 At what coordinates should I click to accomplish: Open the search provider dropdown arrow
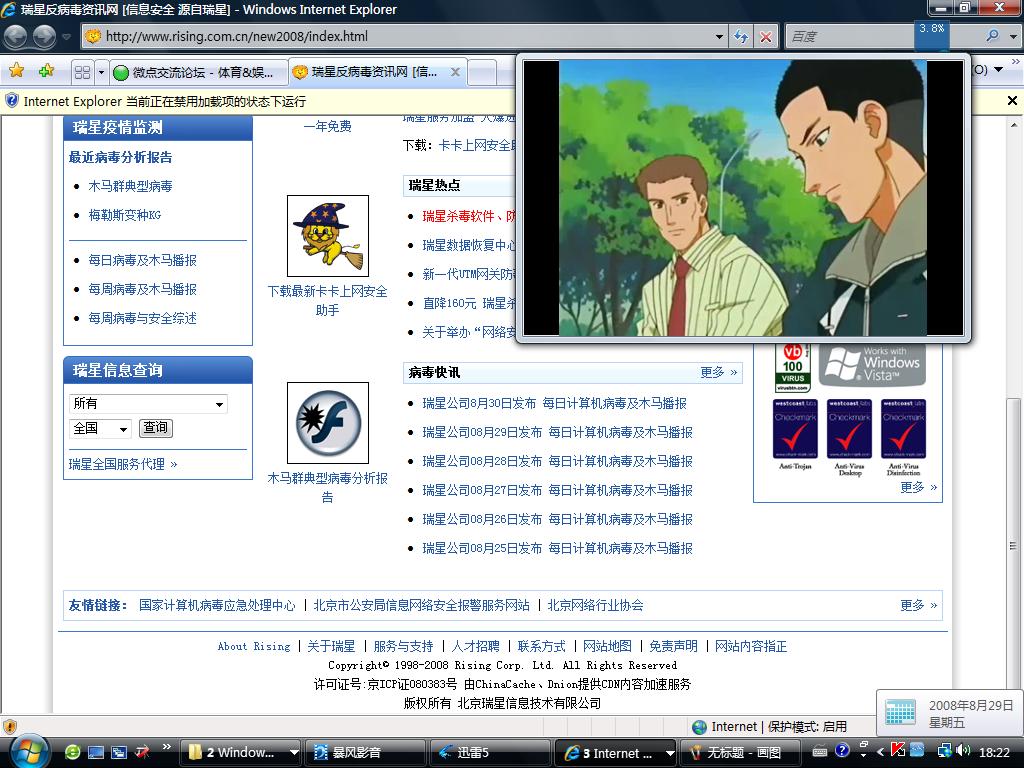pyautogui.click(x=1013, y=37)
